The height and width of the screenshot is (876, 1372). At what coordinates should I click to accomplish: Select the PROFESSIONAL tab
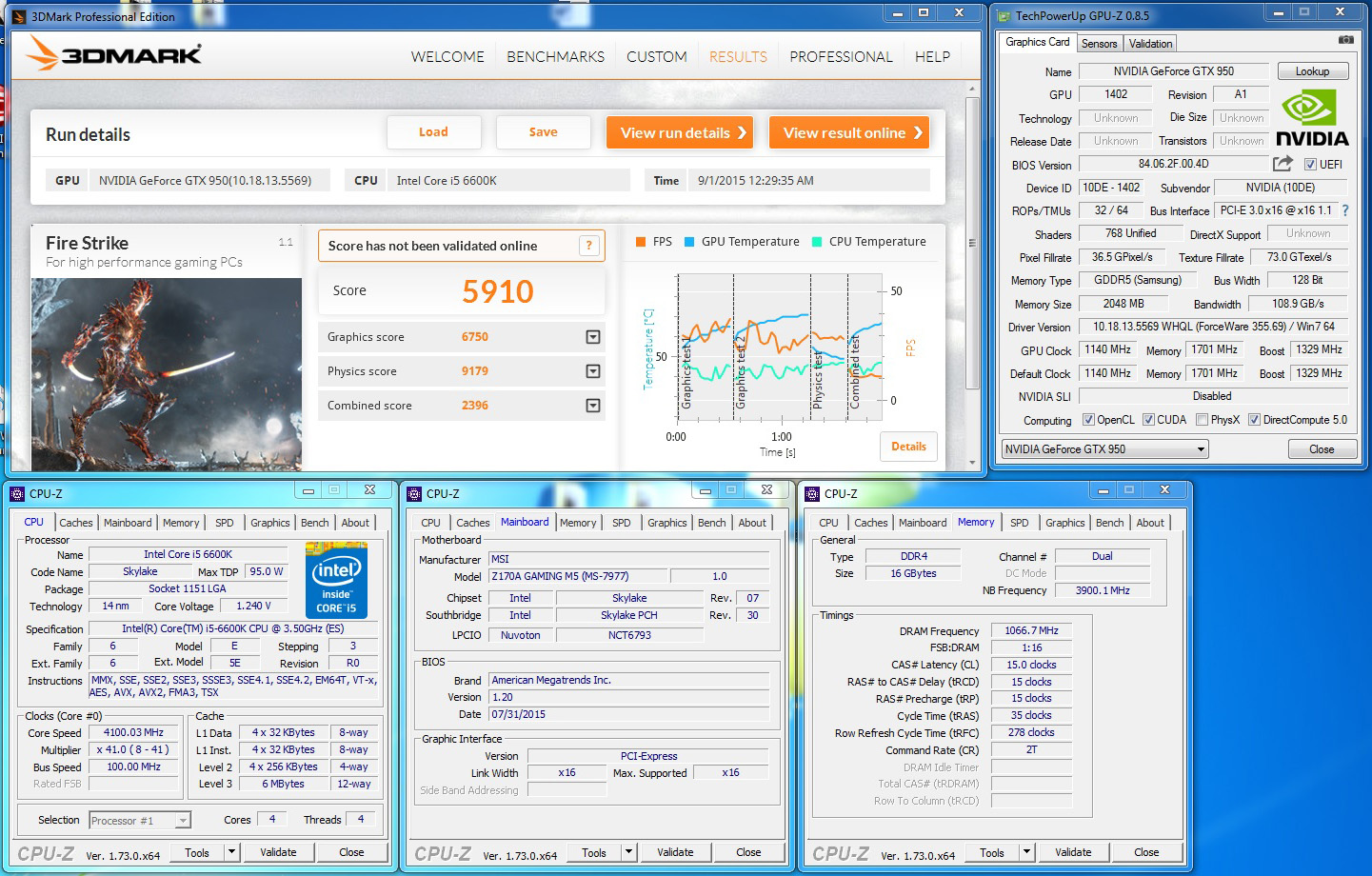click(841, 57)
